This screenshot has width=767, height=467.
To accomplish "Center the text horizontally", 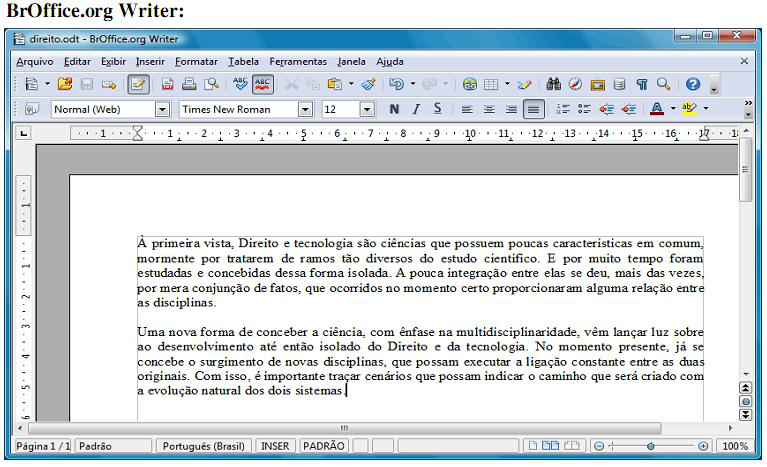I will 489,110.
